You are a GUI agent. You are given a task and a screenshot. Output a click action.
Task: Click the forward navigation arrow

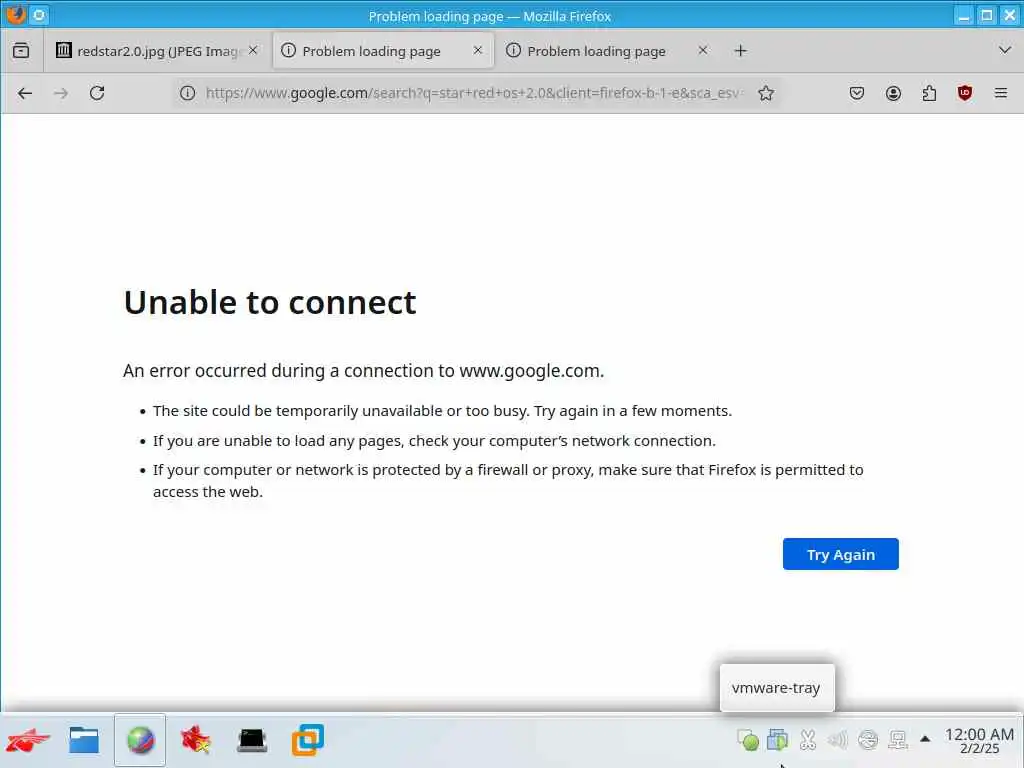pyautogui.click(x=61, y=93)
